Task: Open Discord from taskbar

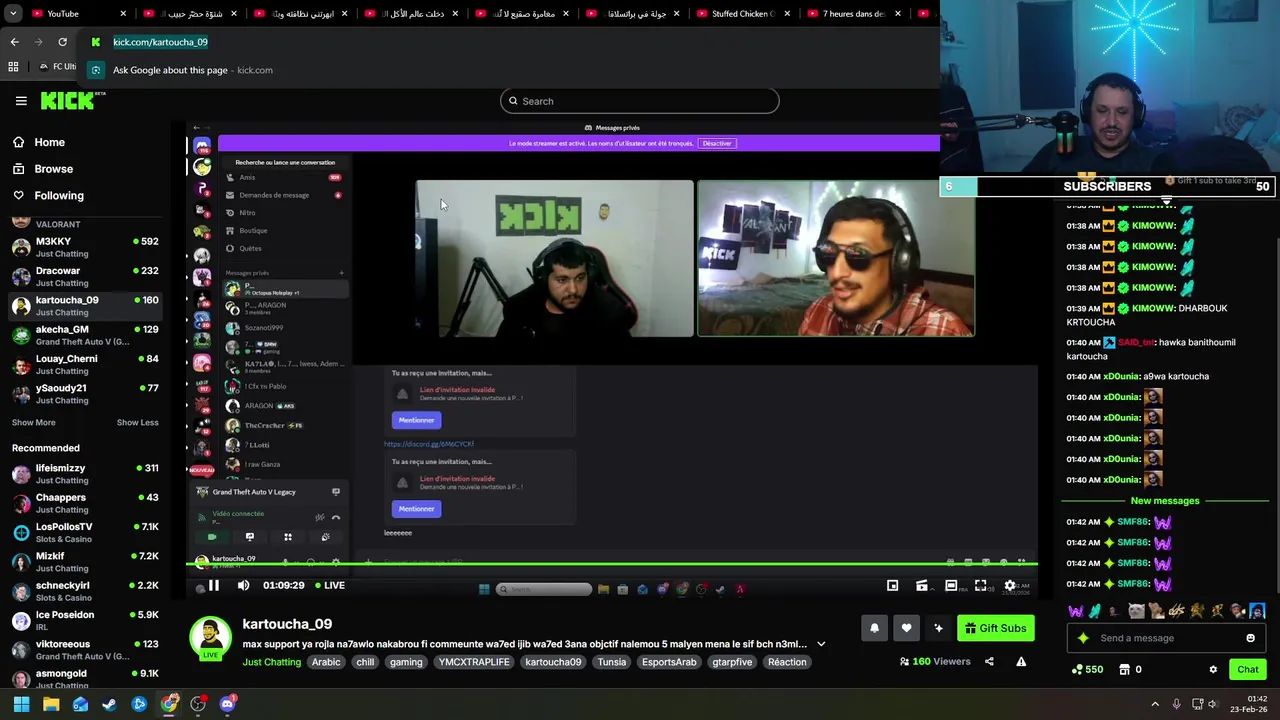Action: (227, 704)
